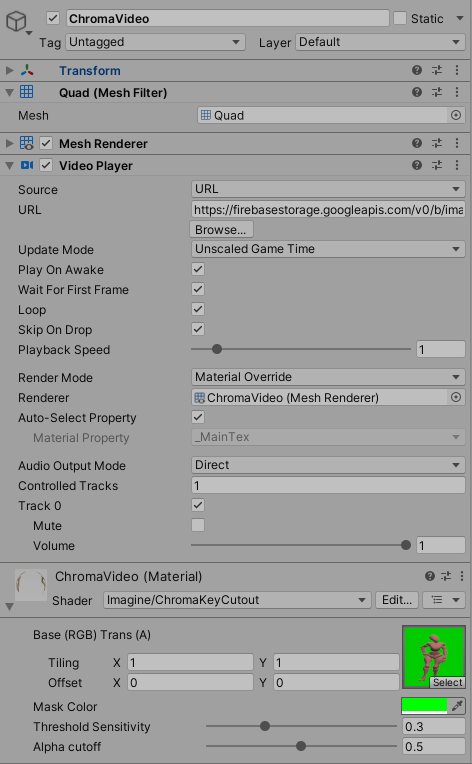Uncheck the Loop option
The width and height of the screenshot is (472, 764).
(x=198, y=309)
